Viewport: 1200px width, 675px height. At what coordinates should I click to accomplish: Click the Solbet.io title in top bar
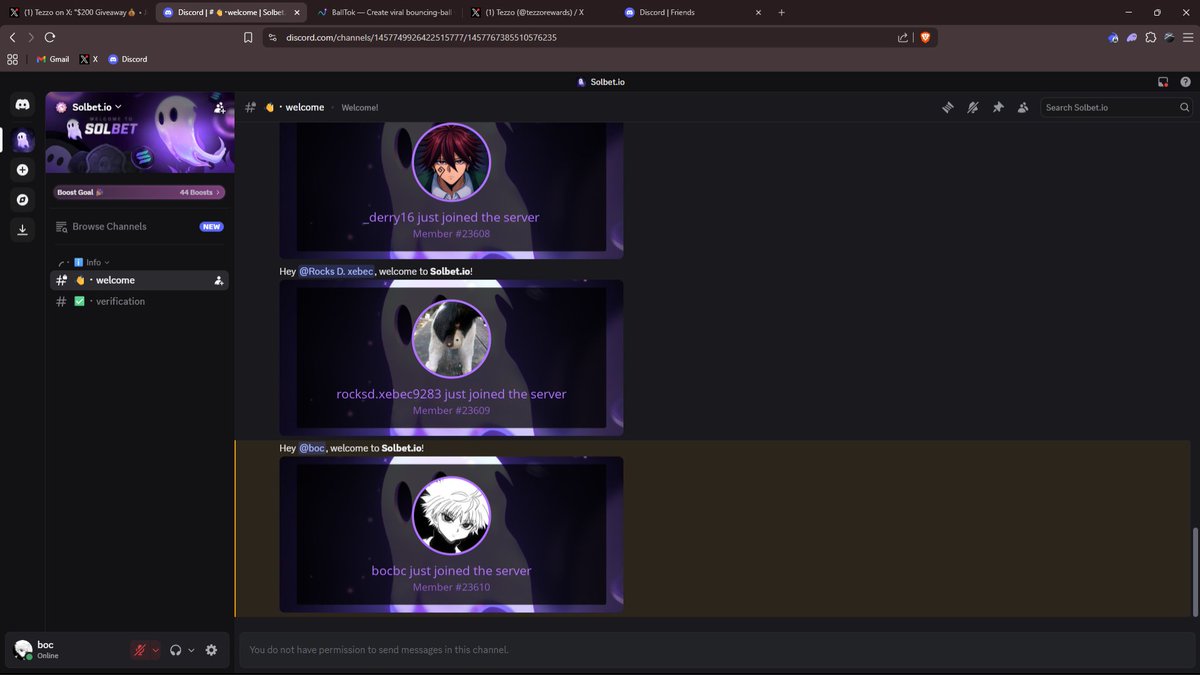coord(607,82)
